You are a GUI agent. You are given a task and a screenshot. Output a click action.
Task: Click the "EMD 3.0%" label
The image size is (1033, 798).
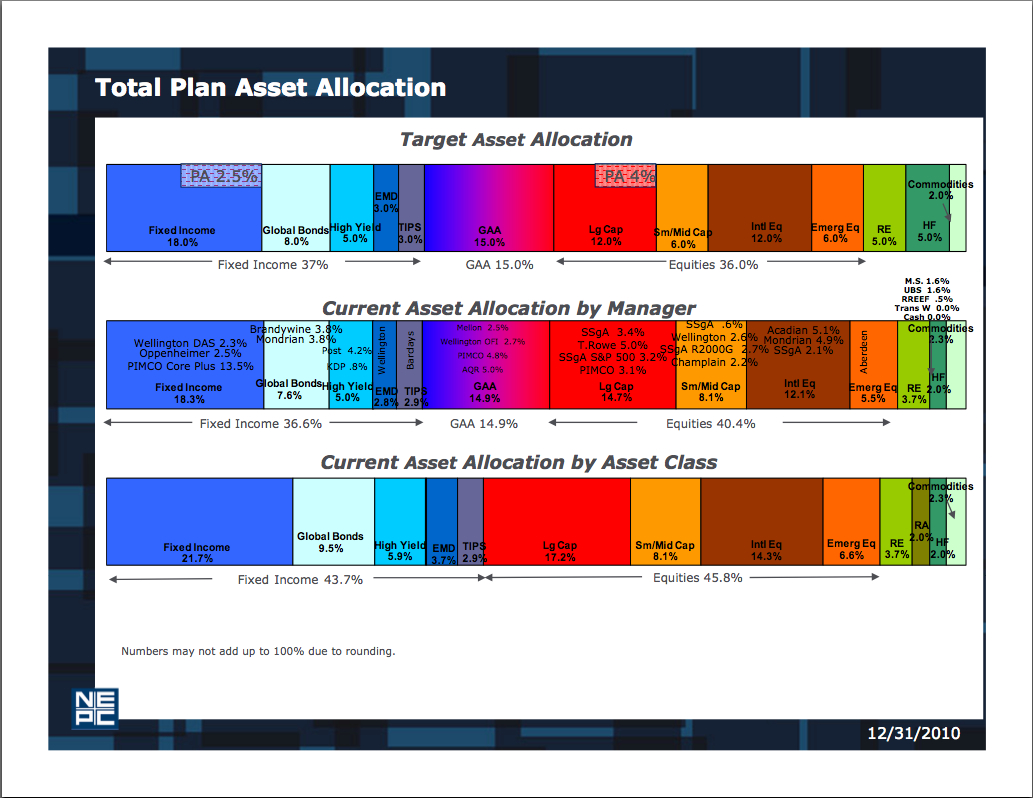coord(386,202)
